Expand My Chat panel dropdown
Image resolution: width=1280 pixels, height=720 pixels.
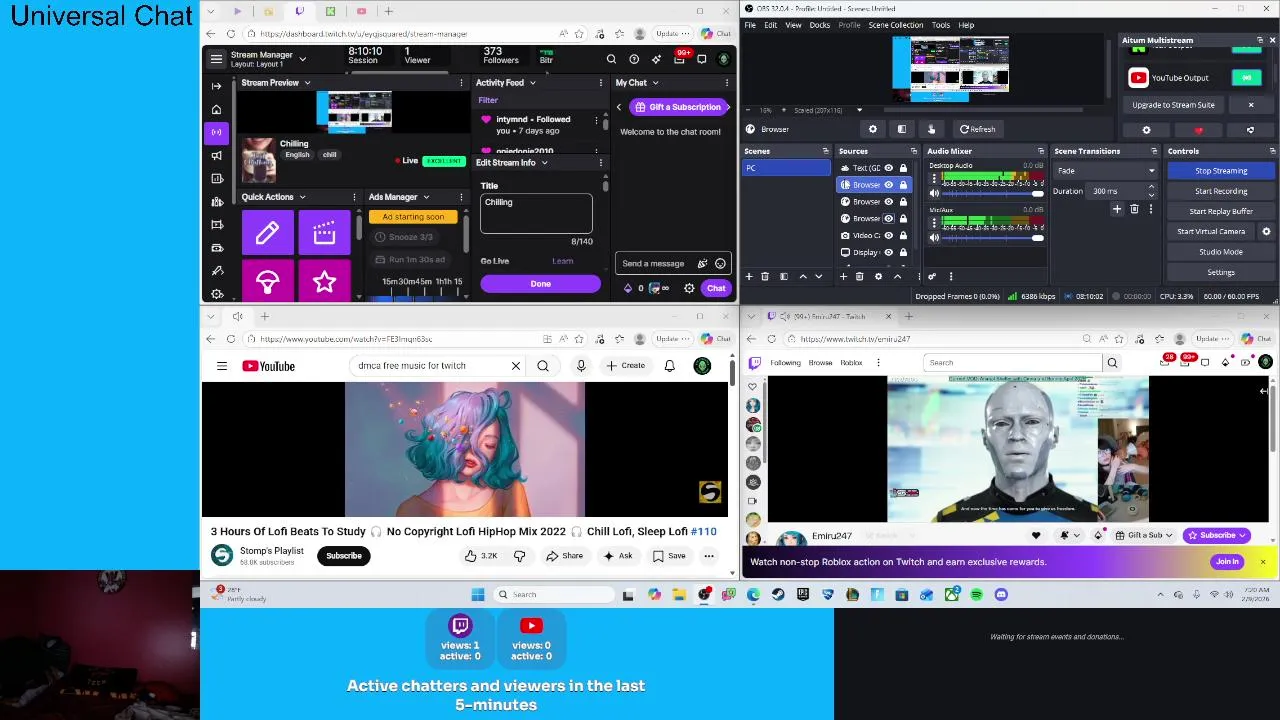click(x=655, y=83)
